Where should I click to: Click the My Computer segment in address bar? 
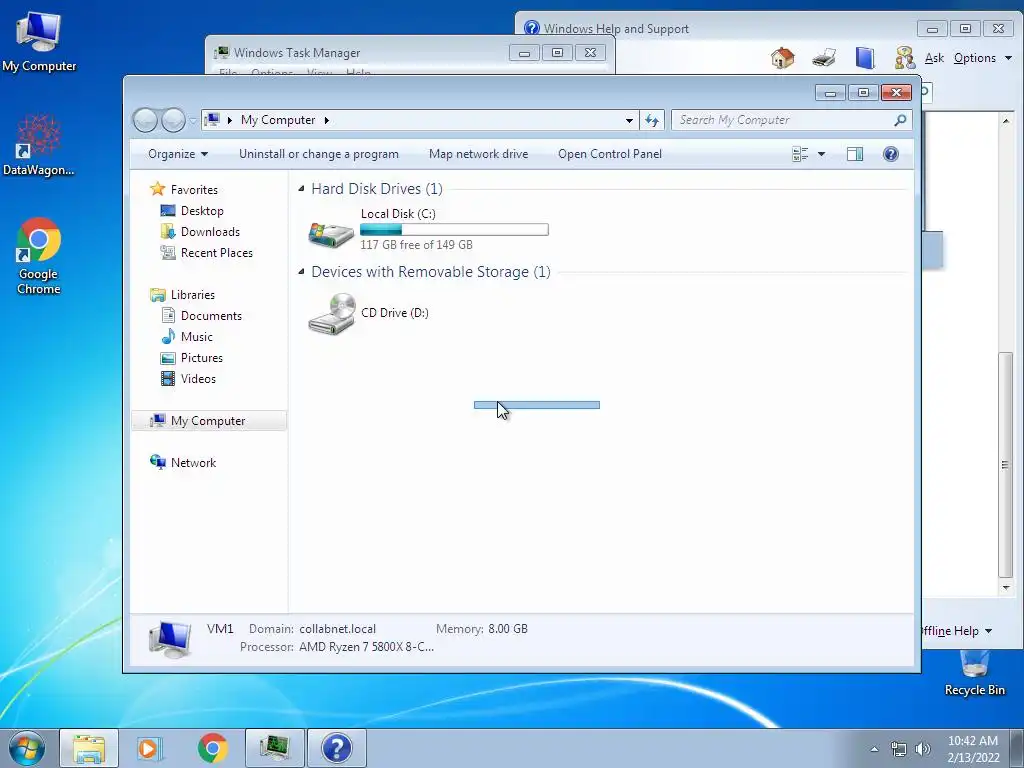coord(278,120)
